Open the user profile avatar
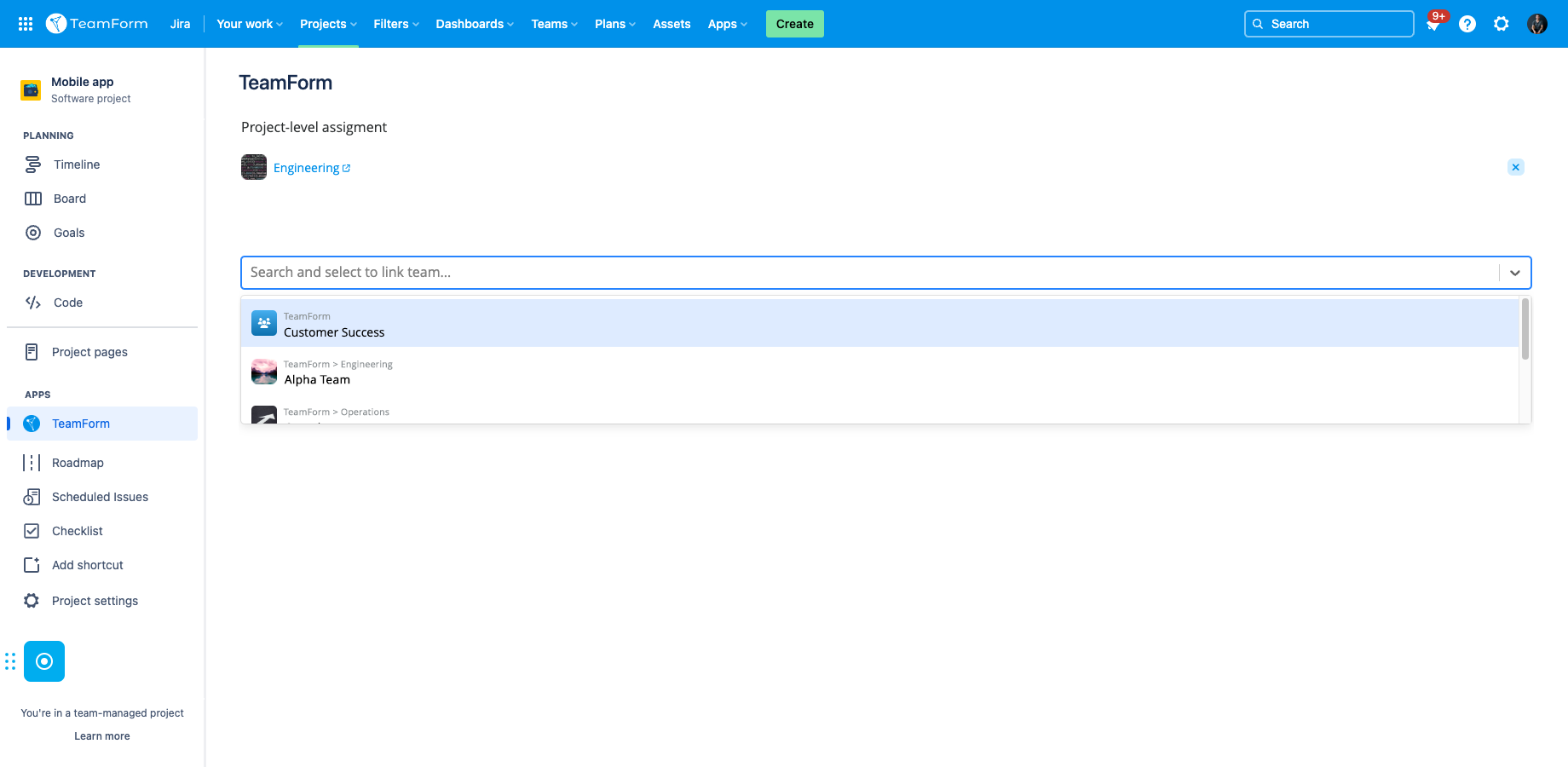Viewport: 1568px width, 767px height. [x=1537, y=24]
